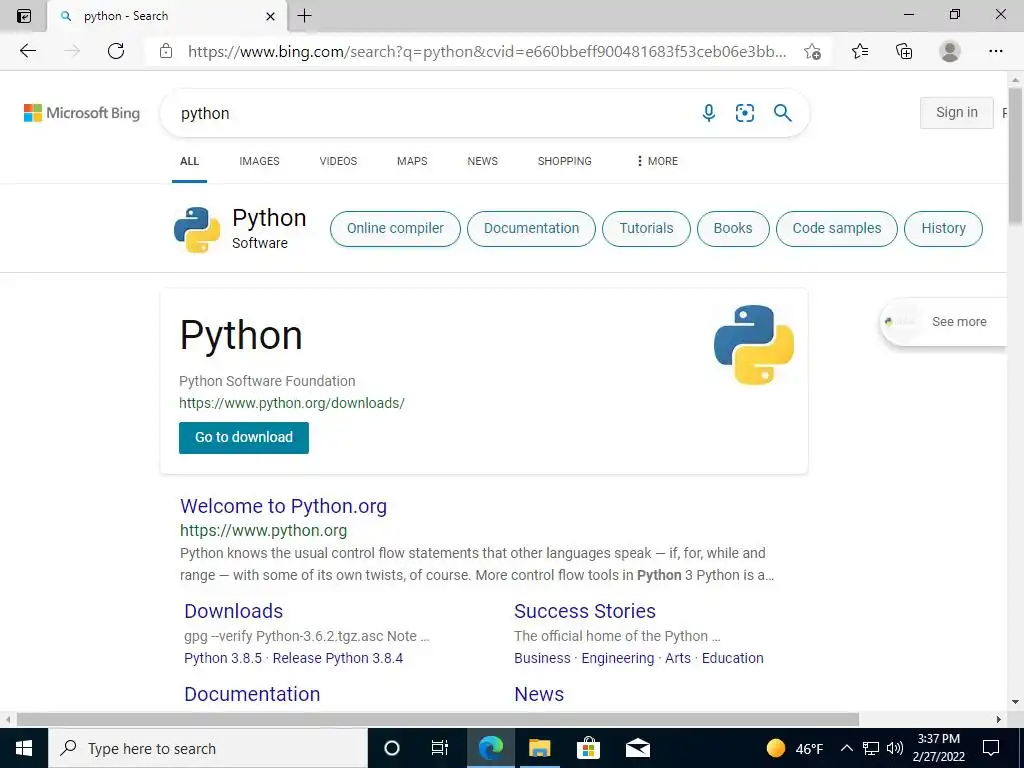Show hidden tray icons chevron

pos(846,748)
